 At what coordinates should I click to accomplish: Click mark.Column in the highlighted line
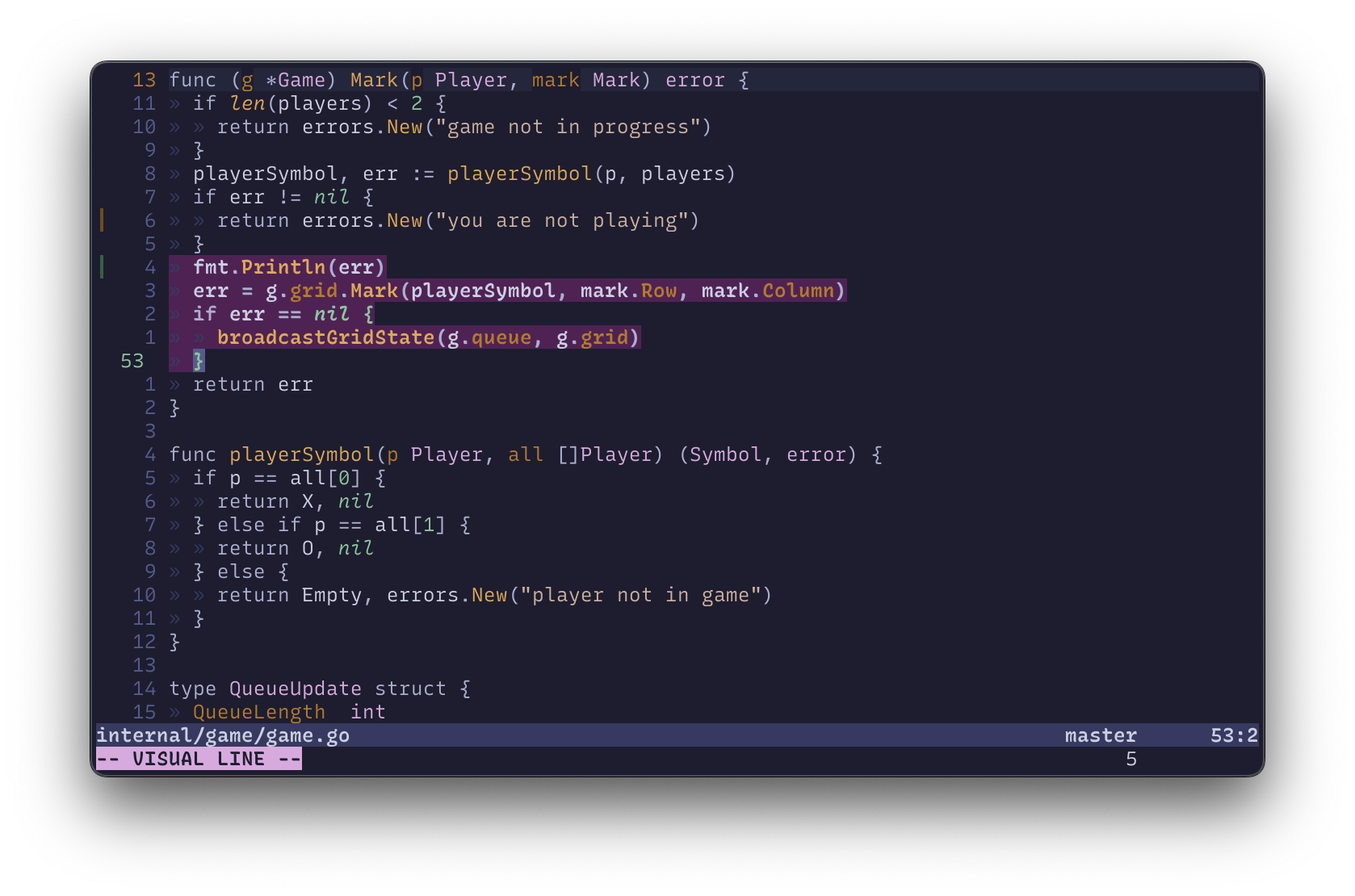coord(767,291)
